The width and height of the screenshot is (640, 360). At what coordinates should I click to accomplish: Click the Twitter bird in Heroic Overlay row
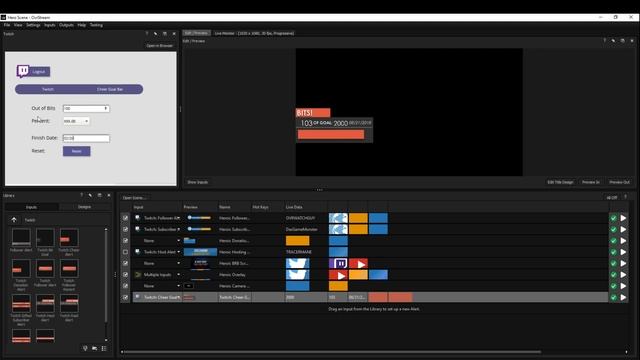coord(298,275)
